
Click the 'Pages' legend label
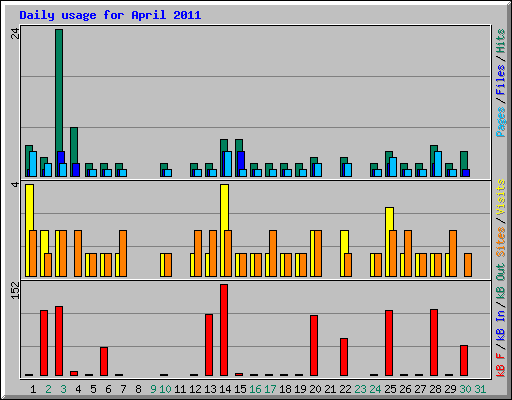click(x=501, y=122)
